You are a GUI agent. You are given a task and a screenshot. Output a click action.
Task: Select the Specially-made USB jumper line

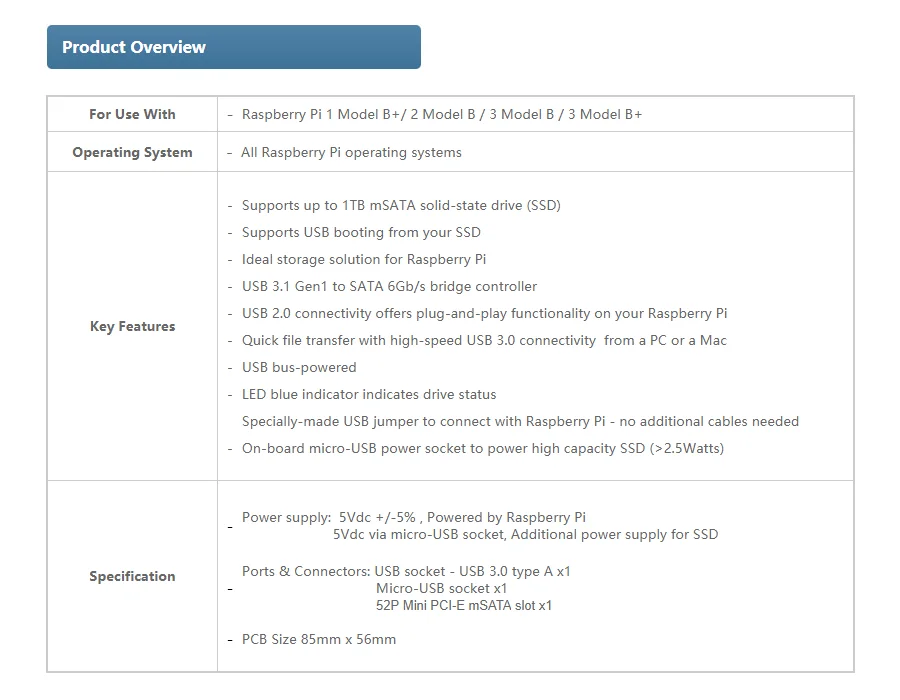(x=520, y=421)
